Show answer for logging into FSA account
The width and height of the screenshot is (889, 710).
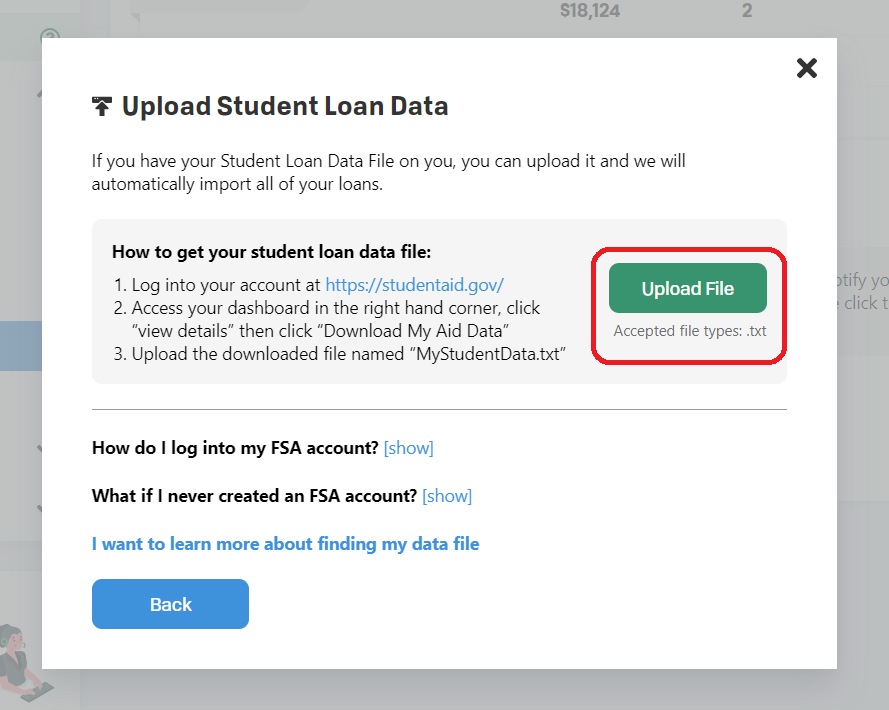tap(408, 448)
